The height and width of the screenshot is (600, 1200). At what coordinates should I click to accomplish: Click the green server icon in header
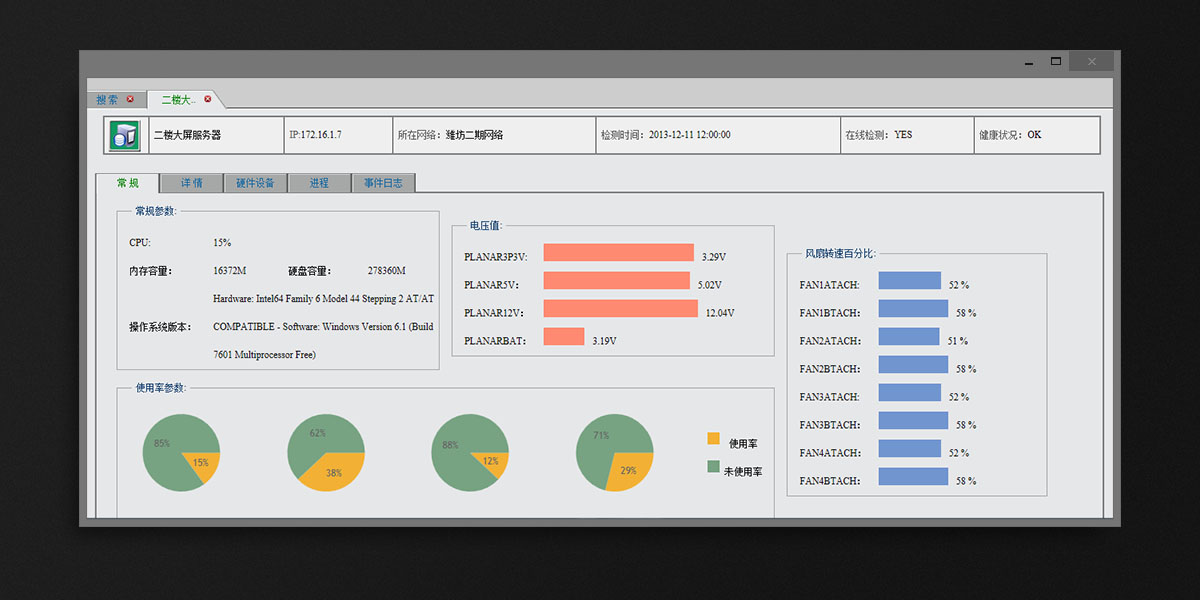[x=125, y=135]
